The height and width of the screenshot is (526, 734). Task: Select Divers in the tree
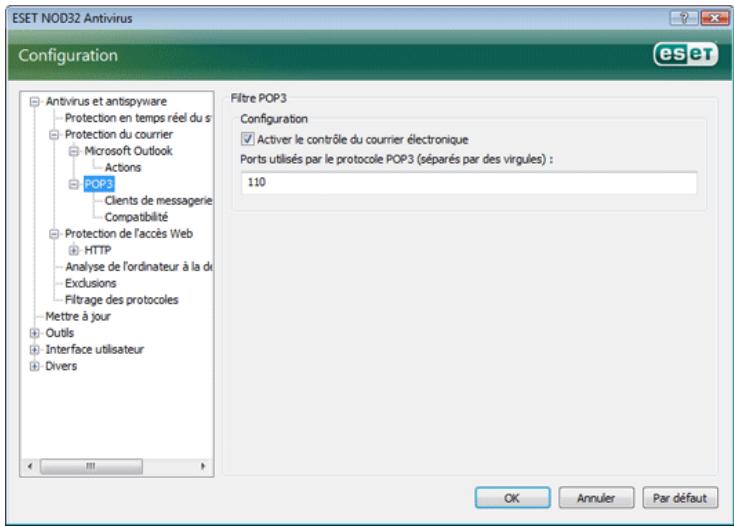tap(61, 366)
